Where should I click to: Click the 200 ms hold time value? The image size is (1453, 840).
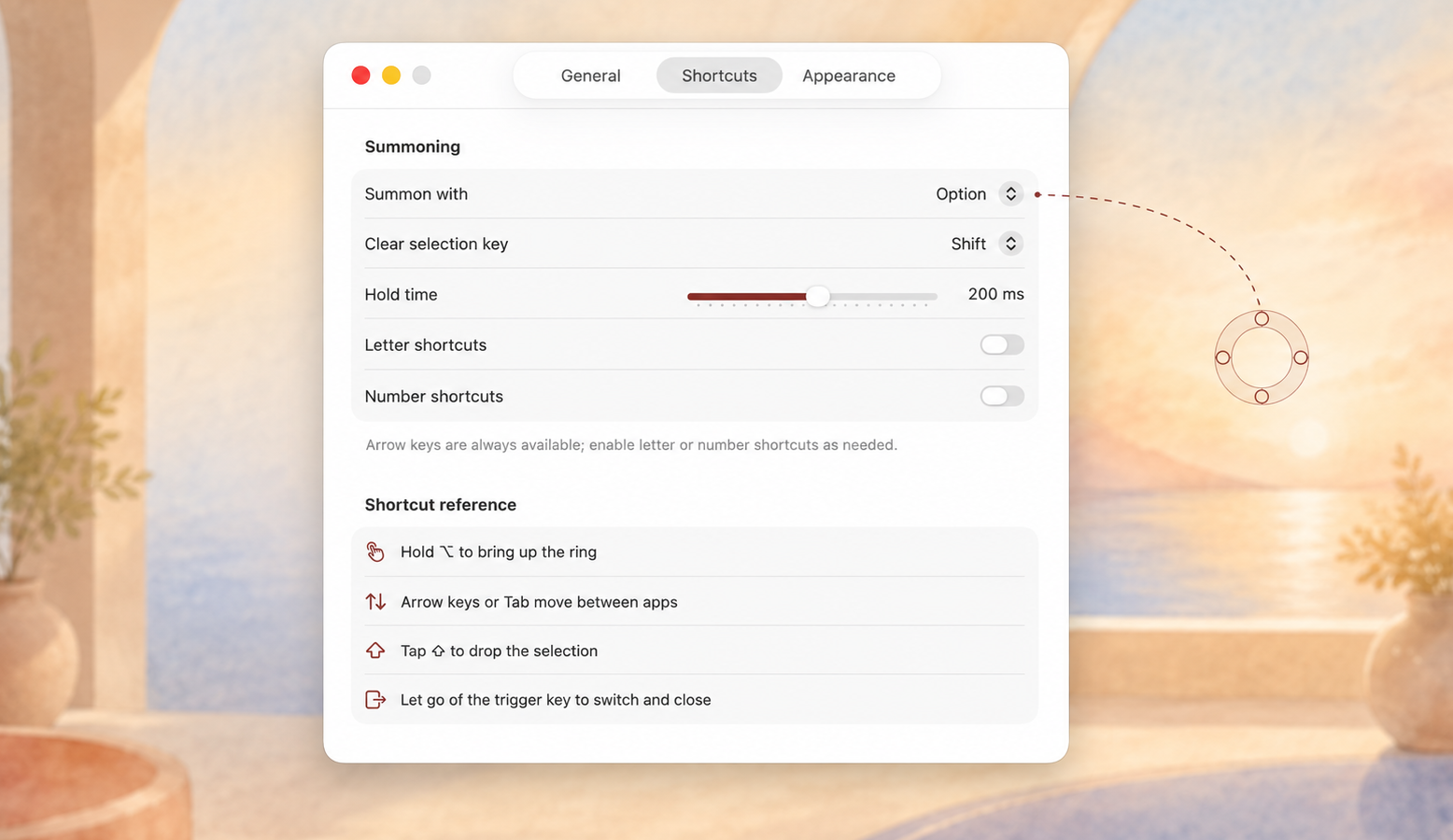995,294
